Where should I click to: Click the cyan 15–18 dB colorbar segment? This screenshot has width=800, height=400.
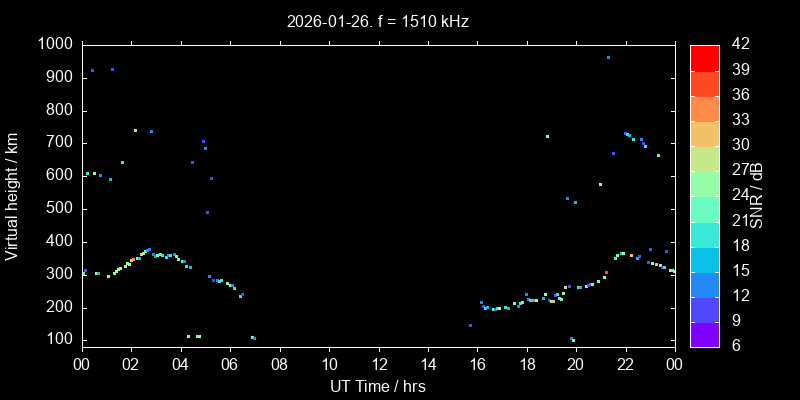(704, 259)
